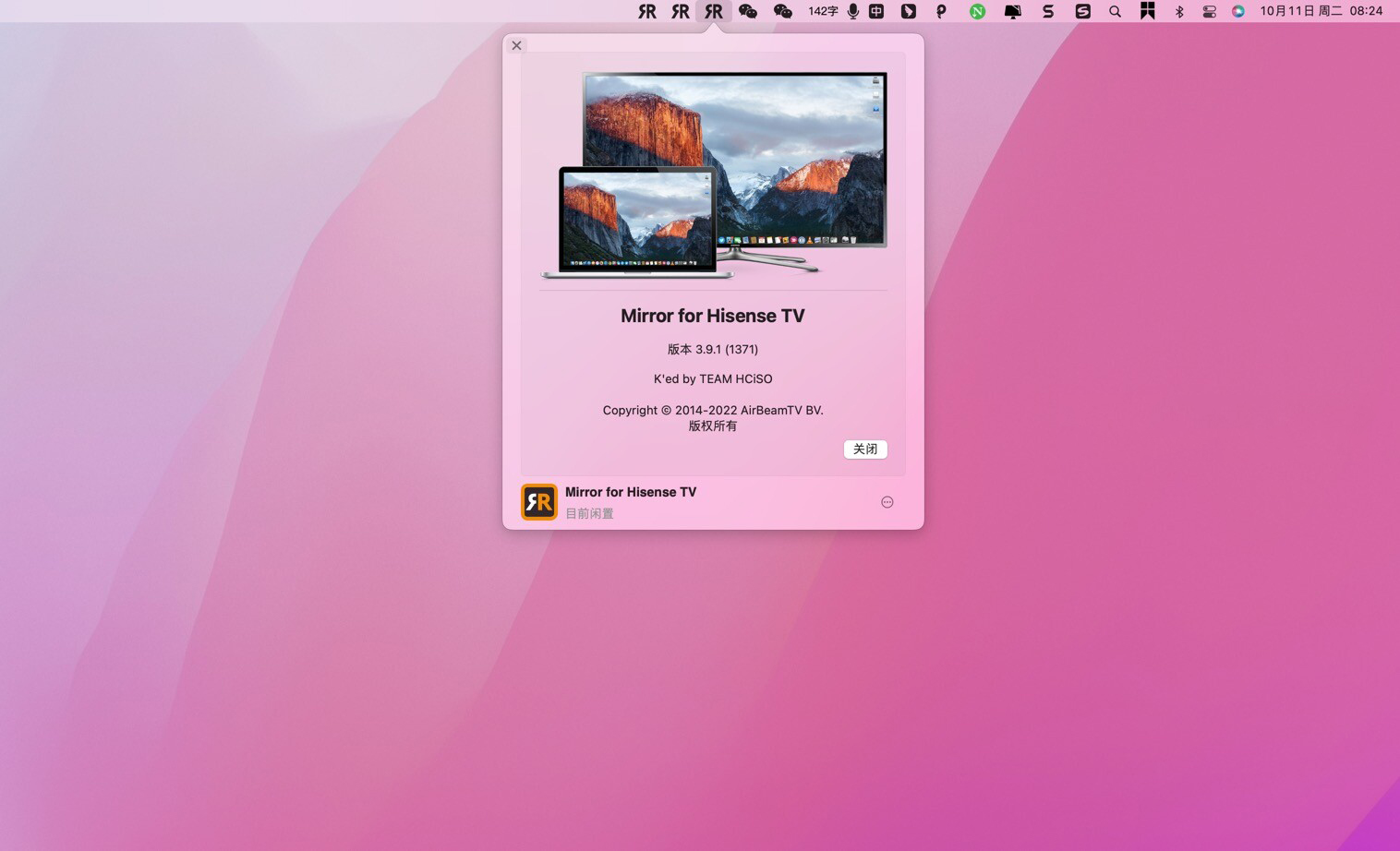Open Control Center toggles icon
Screen dimensions: 1400x851
tap(1209, 11)
